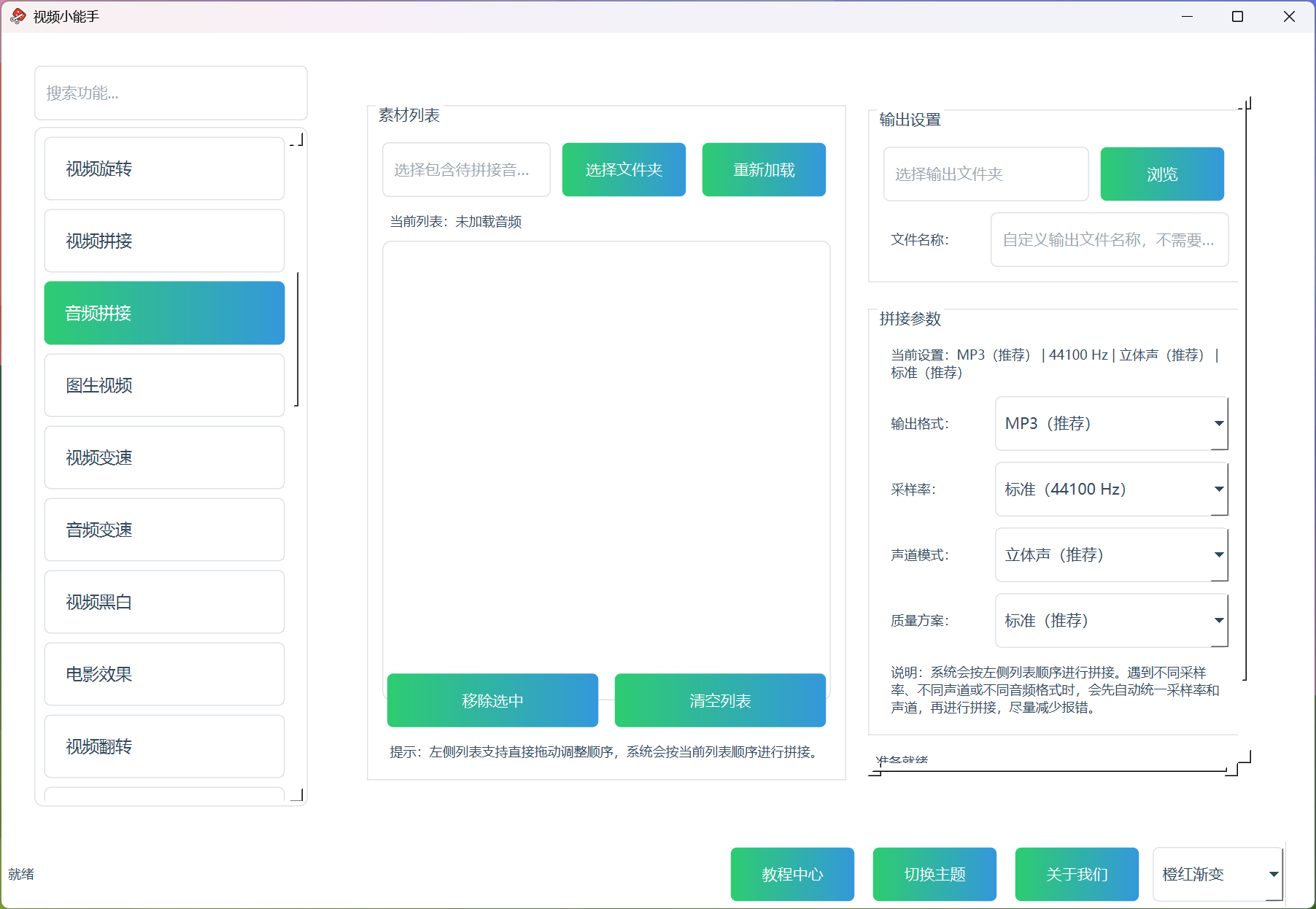1316x909 pixels.
Task: Open the 音频变速 function
Action: pyautogui.click(x=164, y=530)
